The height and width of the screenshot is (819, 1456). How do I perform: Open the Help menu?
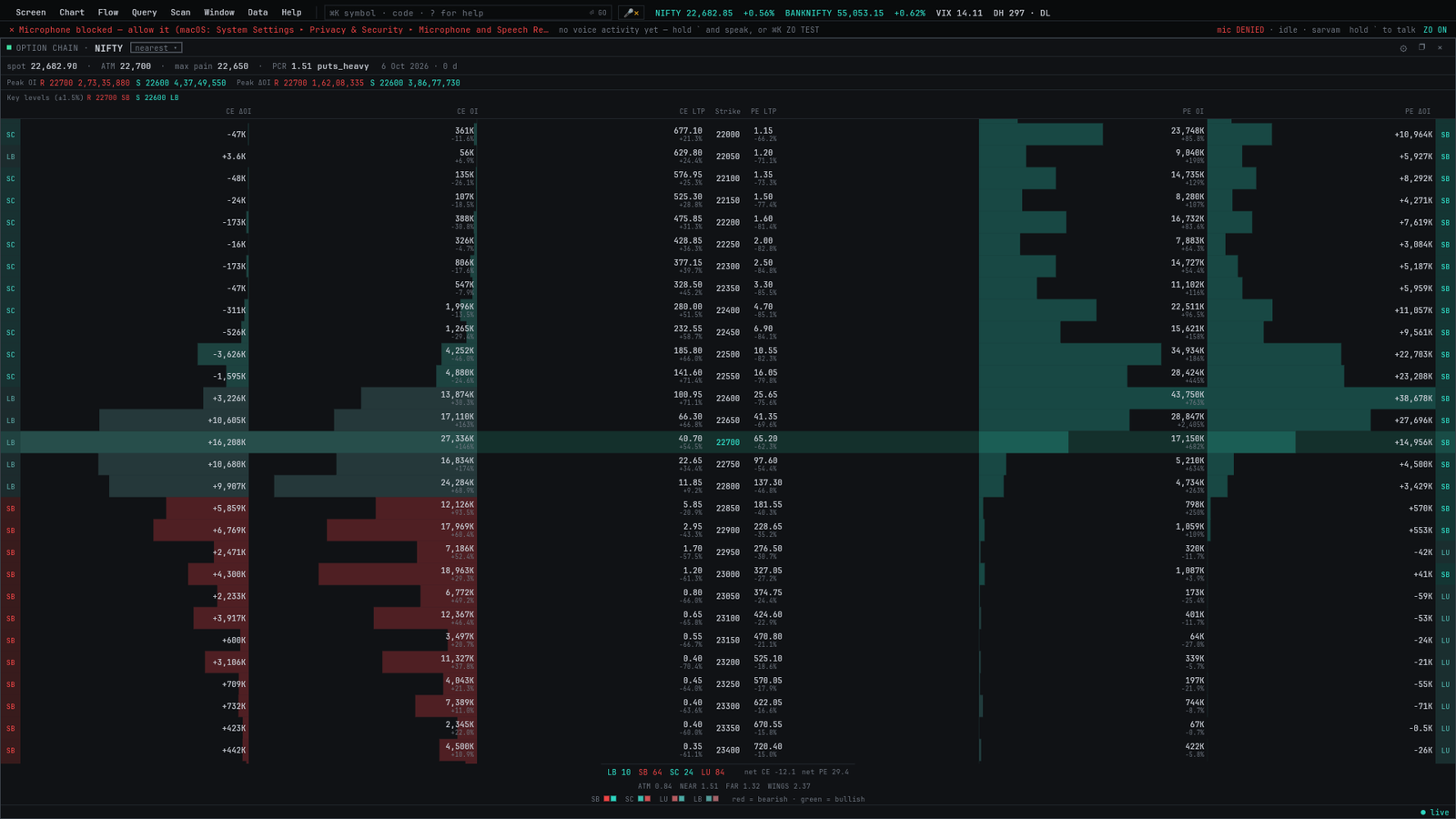click(x=291, y=13)
